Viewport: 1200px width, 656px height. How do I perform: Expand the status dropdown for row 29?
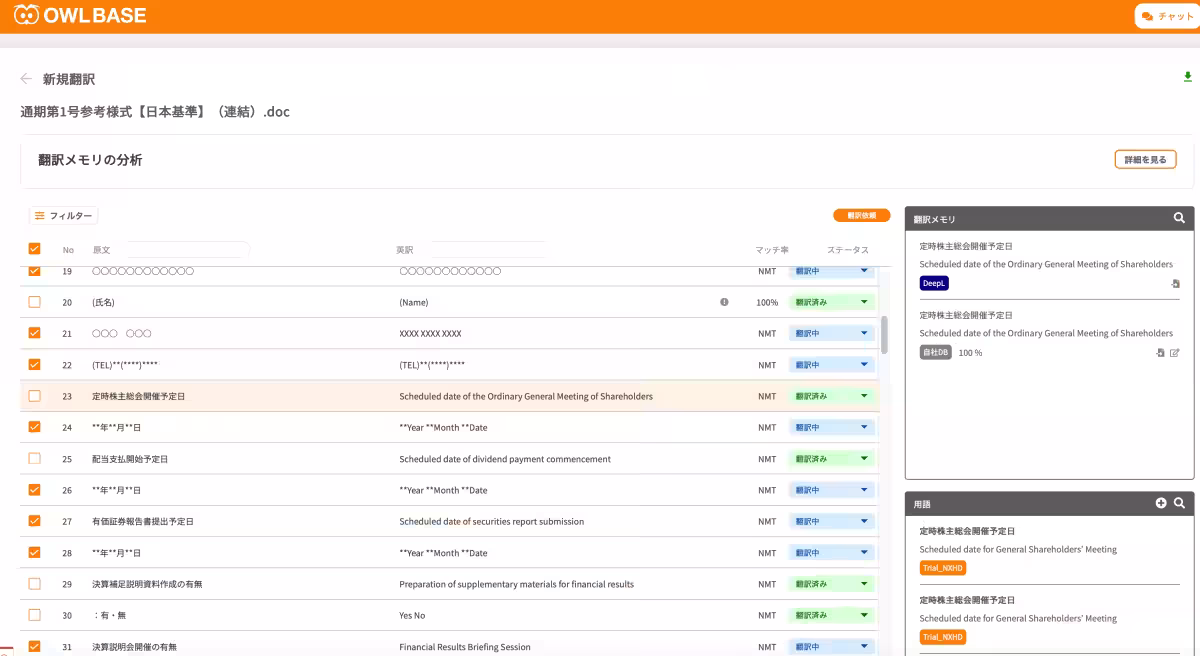click(x=831, y=584)
